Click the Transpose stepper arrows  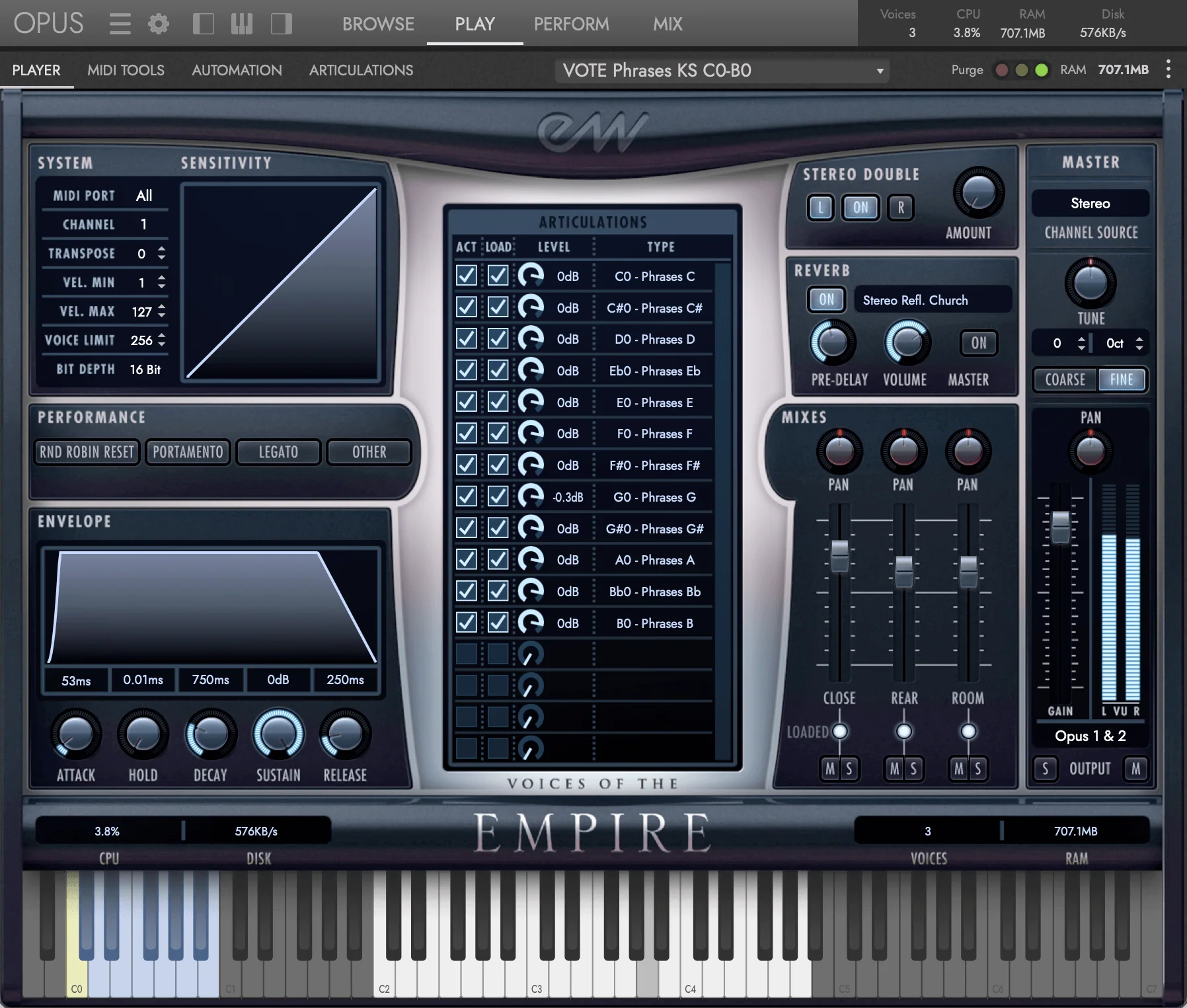(162, 253)
